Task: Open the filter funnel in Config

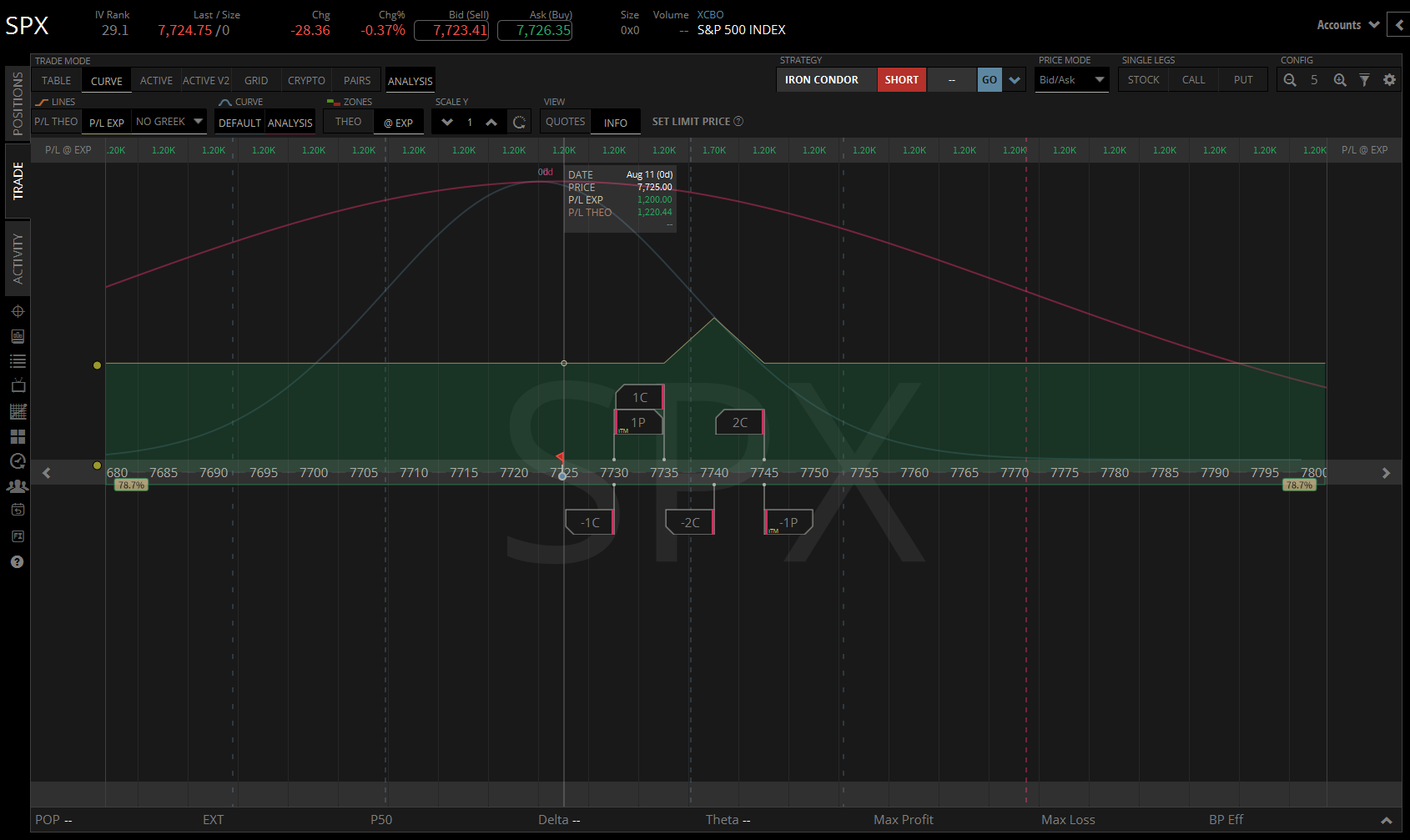Action: tap(1365, 80)
